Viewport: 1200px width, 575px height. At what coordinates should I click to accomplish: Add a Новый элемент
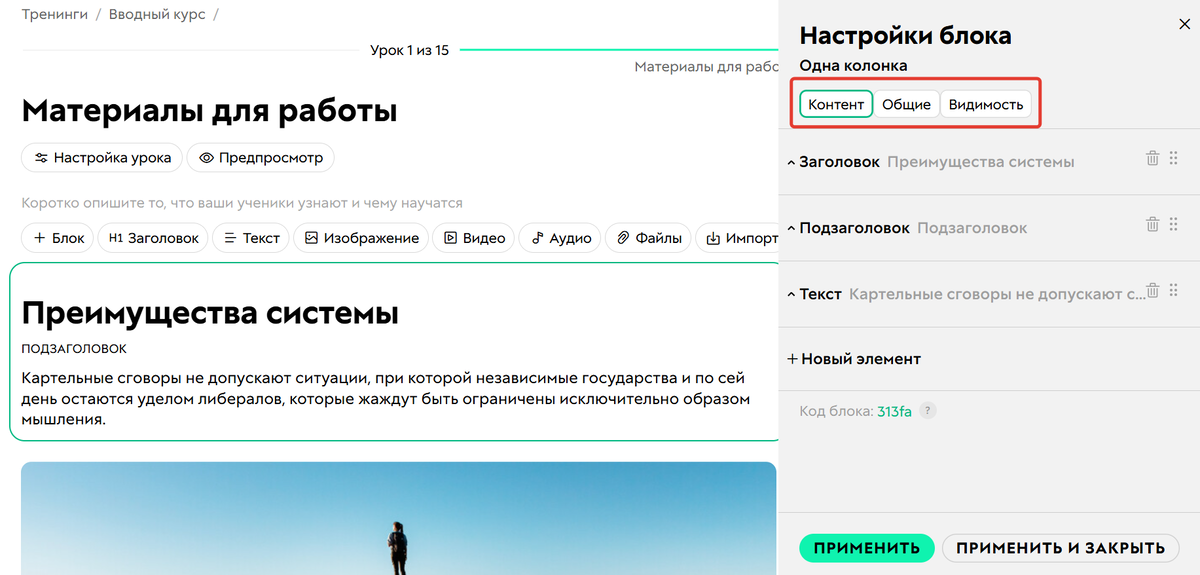(x=854, y=358)
